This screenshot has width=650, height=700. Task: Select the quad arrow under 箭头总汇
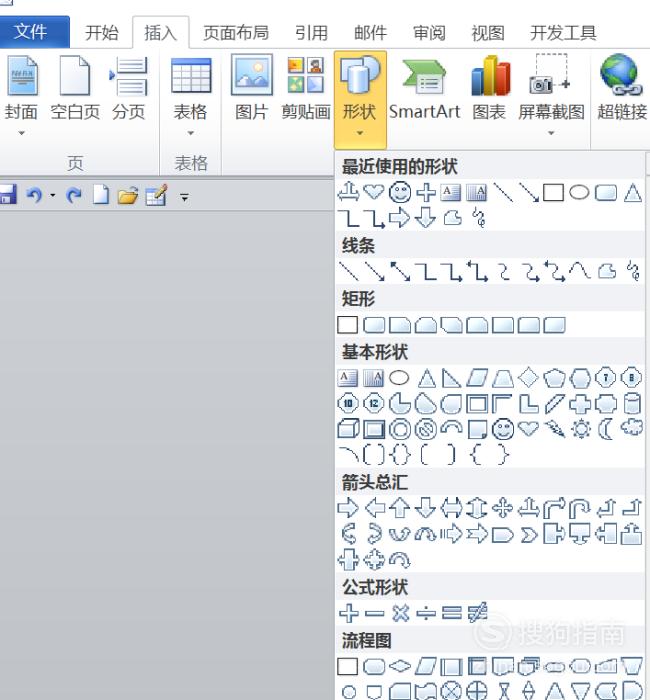[x=503, y=508]
